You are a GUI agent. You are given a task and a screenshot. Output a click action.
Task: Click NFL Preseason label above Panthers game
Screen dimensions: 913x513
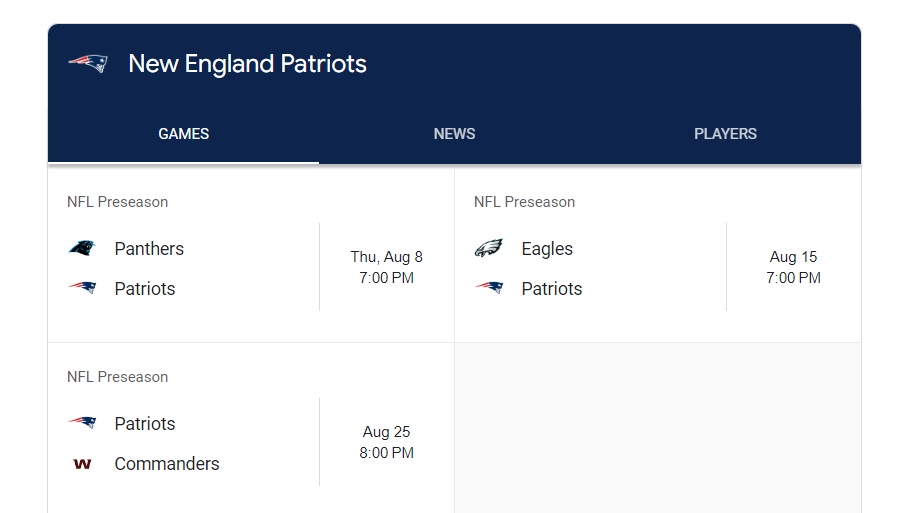pyautogui.click(x=118, y=202)
